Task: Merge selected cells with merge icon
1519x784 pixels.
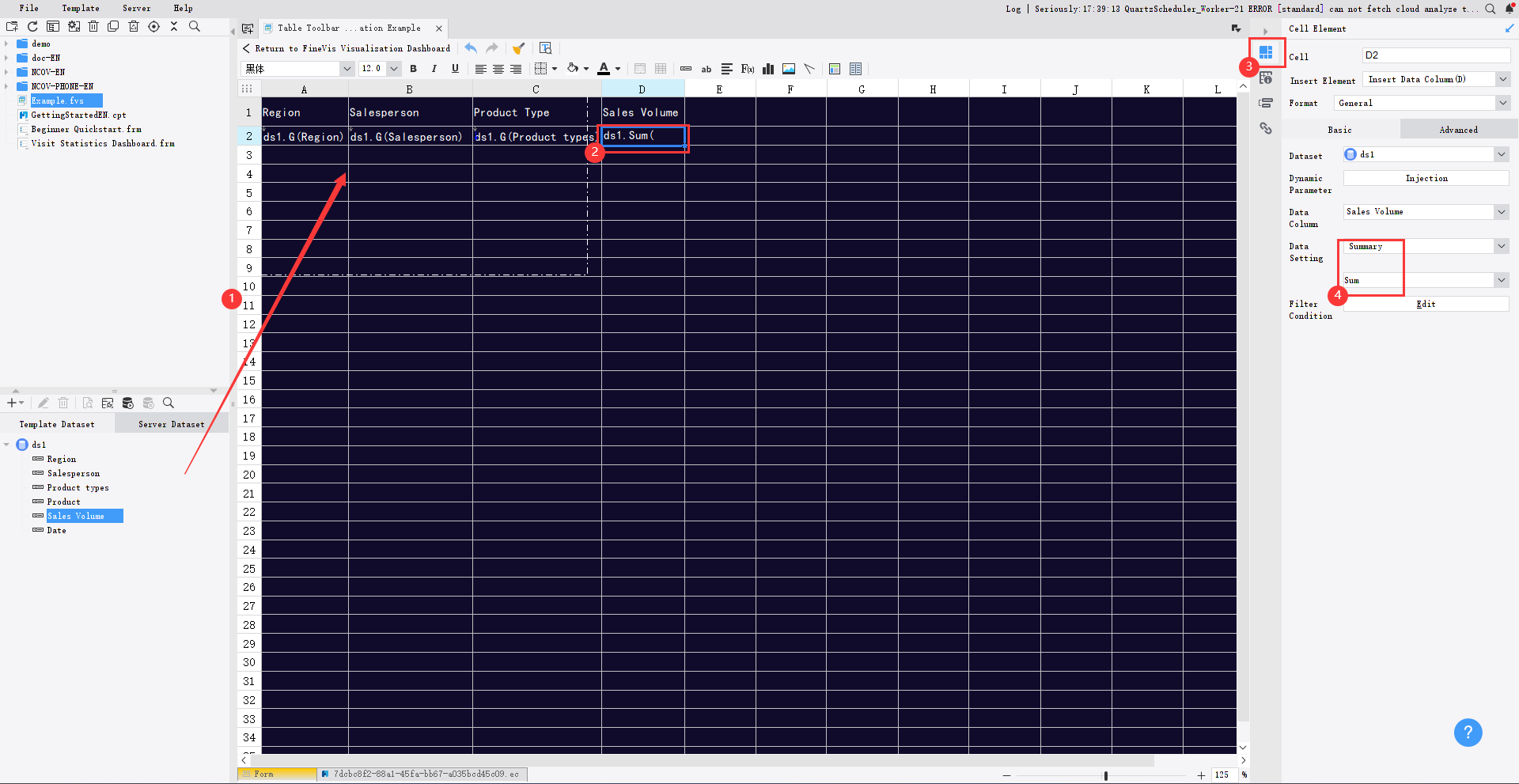Action: [640, 69]
